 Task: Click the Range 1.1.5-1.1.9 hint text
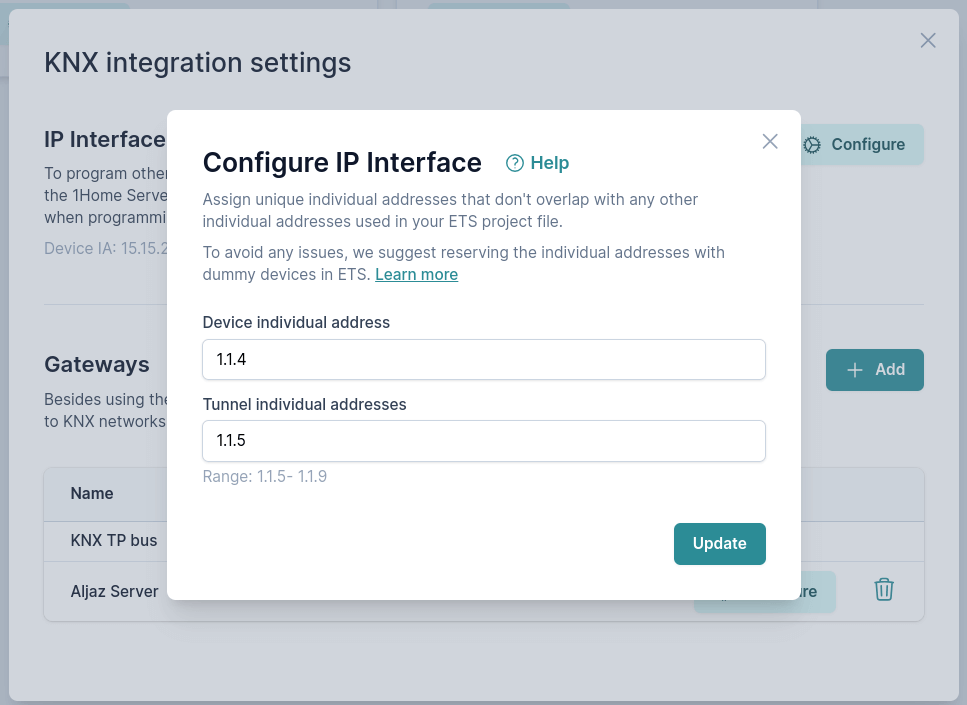pyautogui.click(x=265, y=477)
